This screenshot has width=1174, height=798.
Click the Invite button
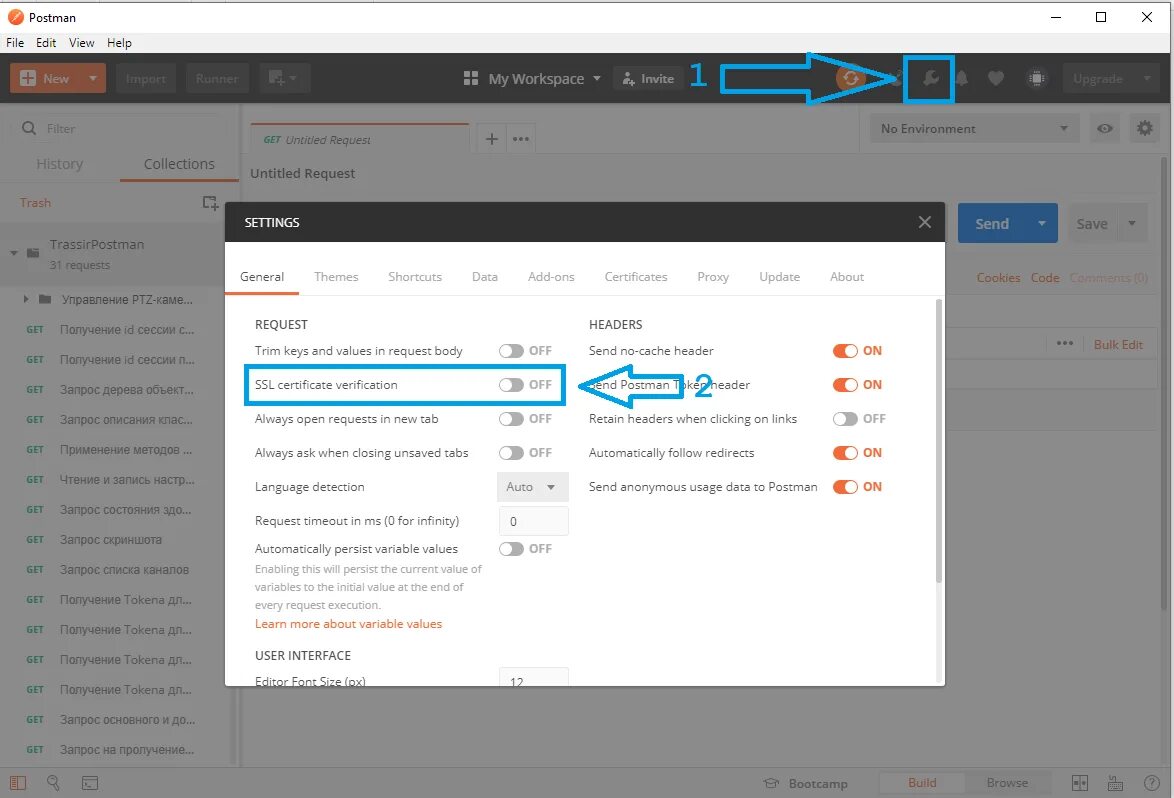648,79
